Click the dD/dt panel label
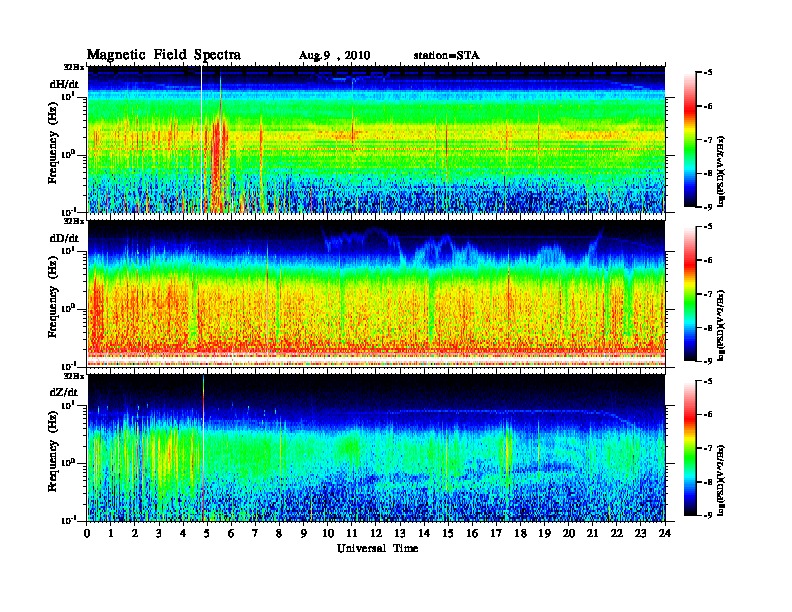This screenshot has width=792, height=612. click(64, 238)
